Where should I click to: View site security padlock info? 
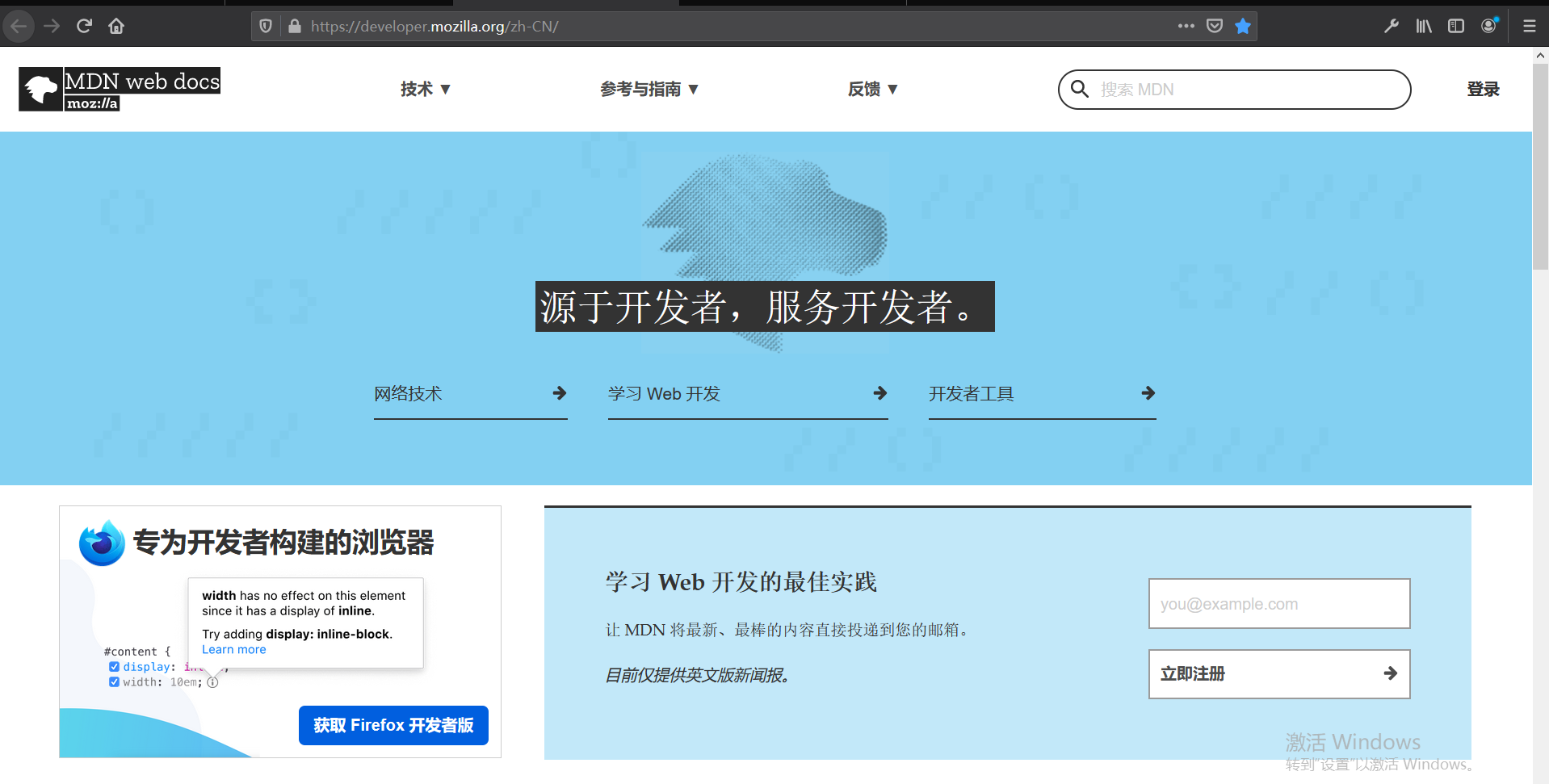[x=295, y=26]
